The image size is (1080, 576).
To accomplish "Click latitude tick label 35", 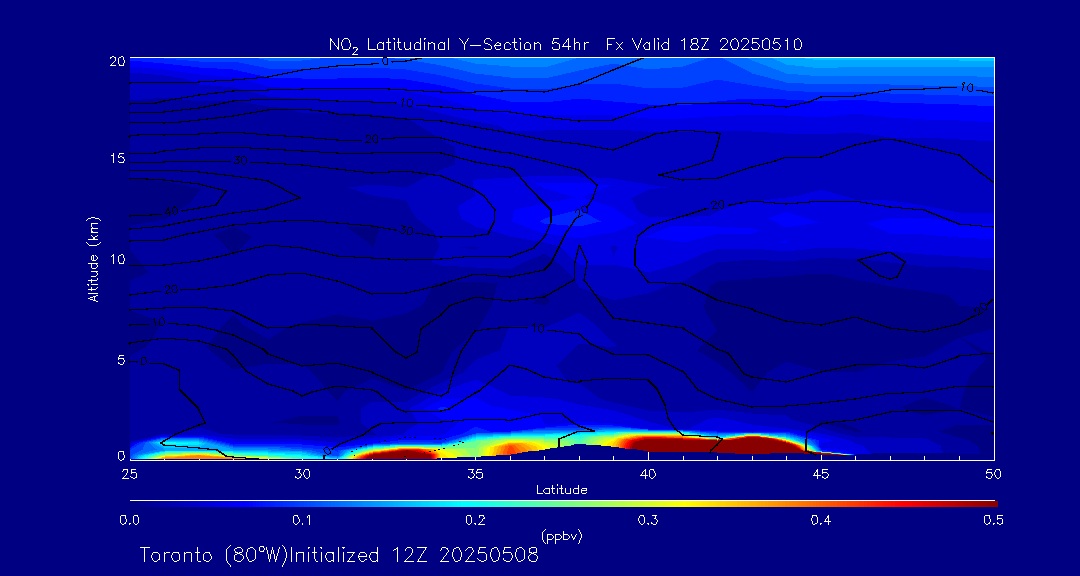I will [x=475, y=474].
